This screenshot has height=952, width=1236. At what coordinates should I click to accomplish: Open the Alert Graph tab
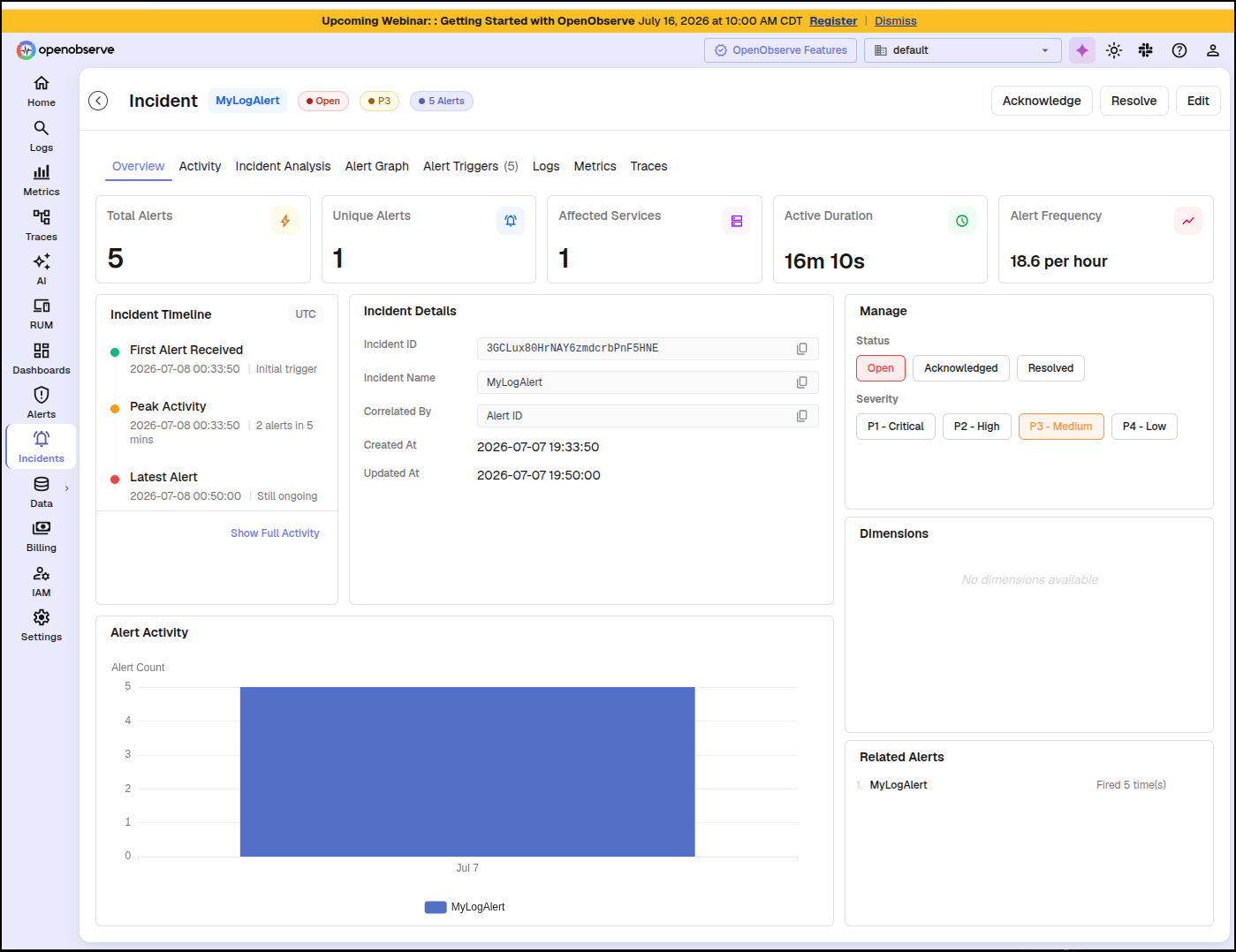(x=376, y=166)
